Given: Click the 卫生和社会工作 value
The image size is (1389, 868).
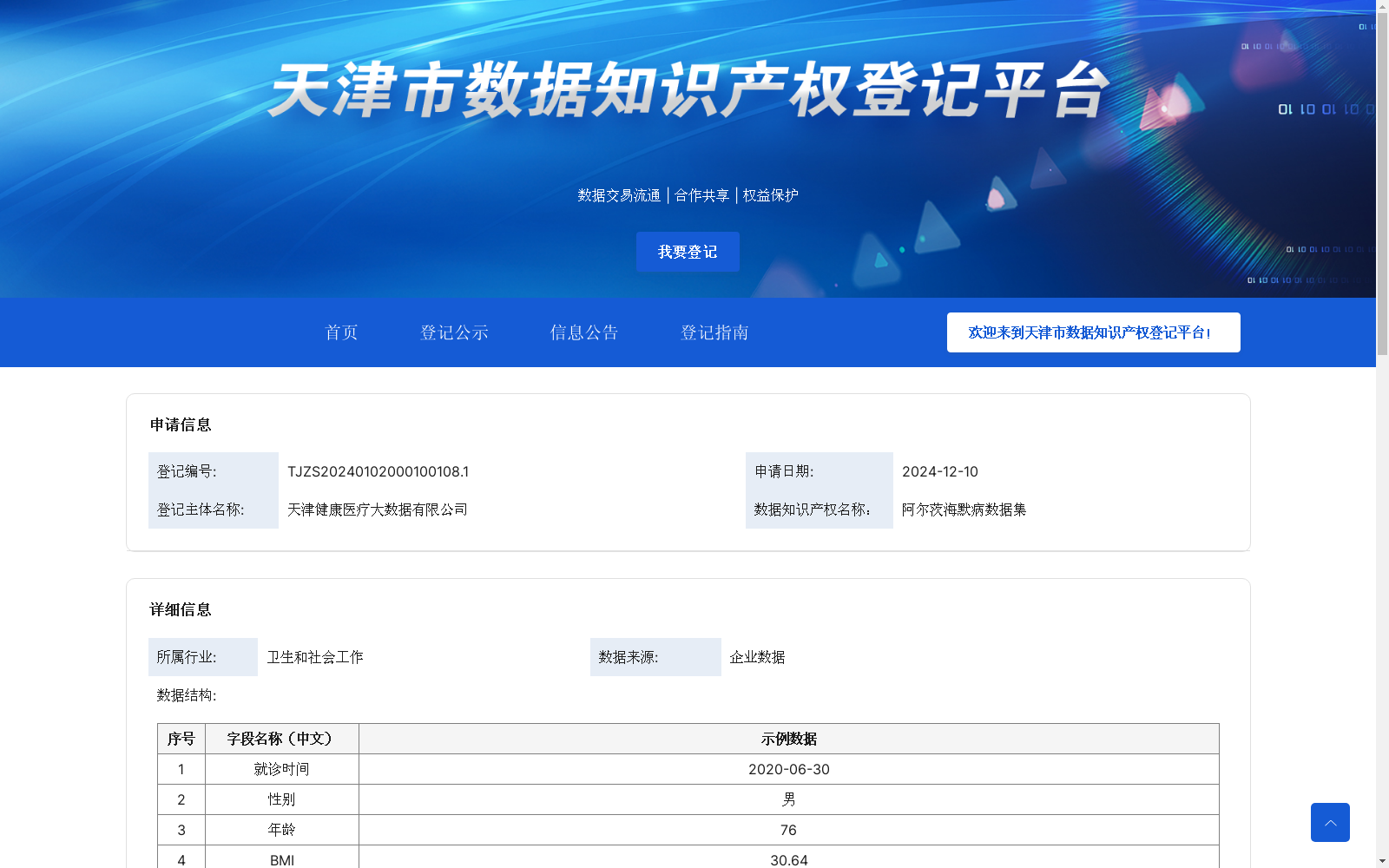Looking at the screenshot, I should 315,657.
